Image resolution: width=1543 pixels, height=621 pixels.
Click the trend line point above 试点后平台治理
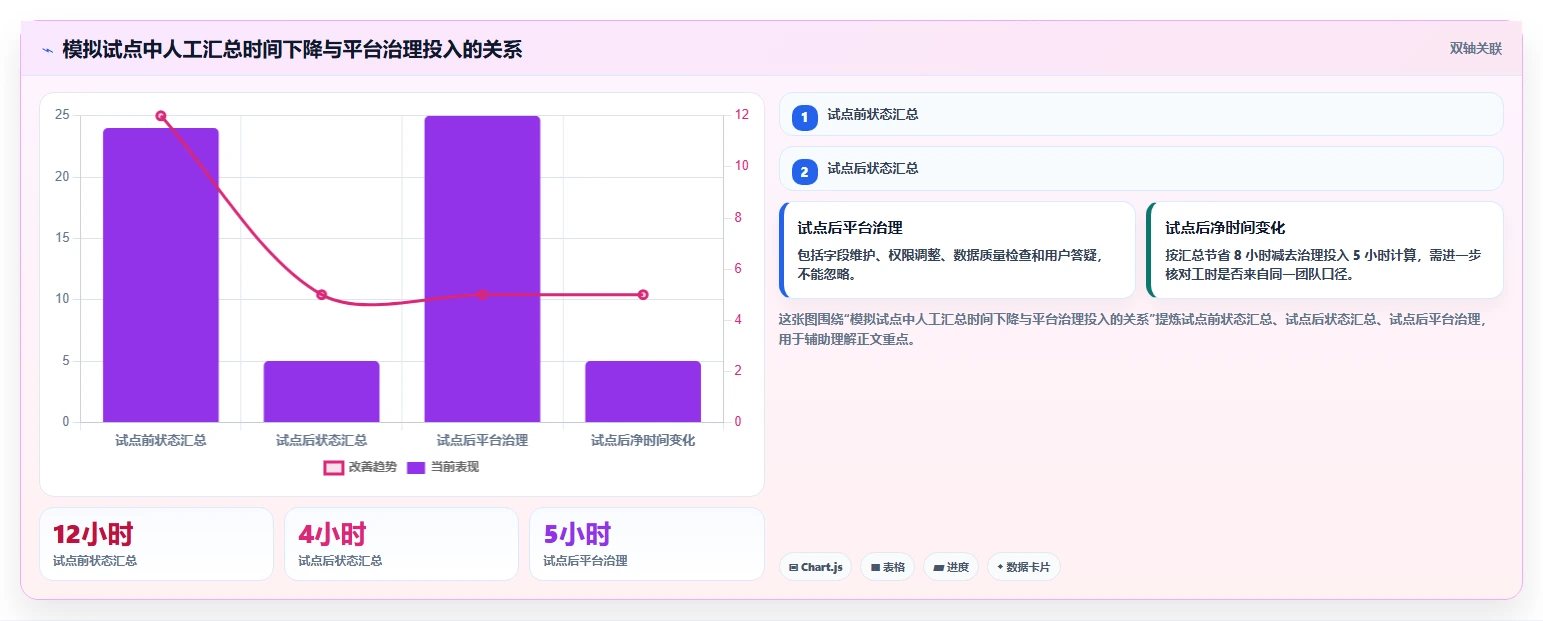(x=482, y=295)
